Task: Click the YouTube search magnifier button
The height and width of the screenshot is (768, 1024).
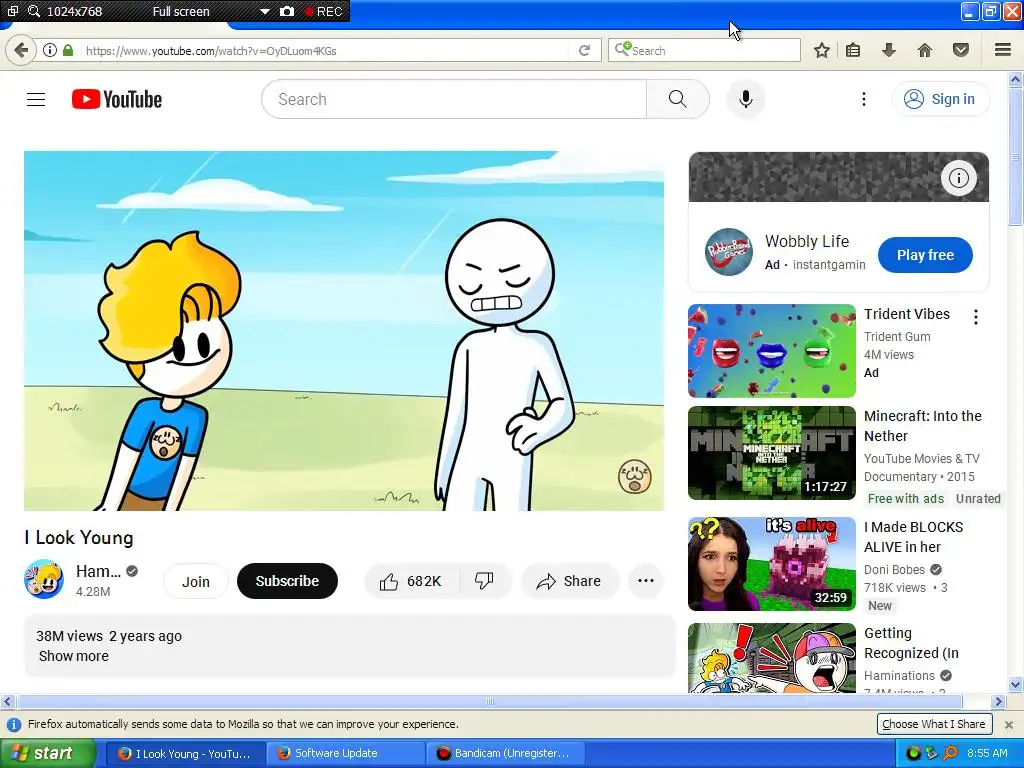Action: tap(677, 99)
